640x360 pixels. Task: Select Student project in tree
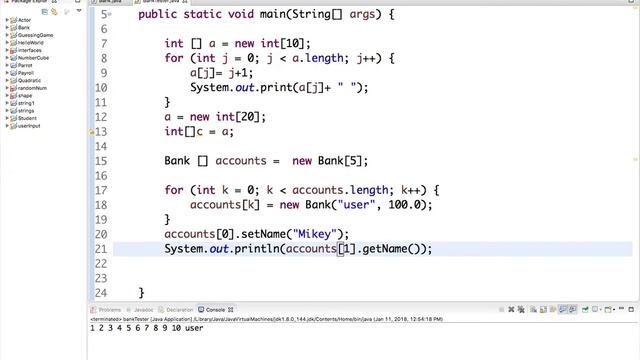(27, 118)
